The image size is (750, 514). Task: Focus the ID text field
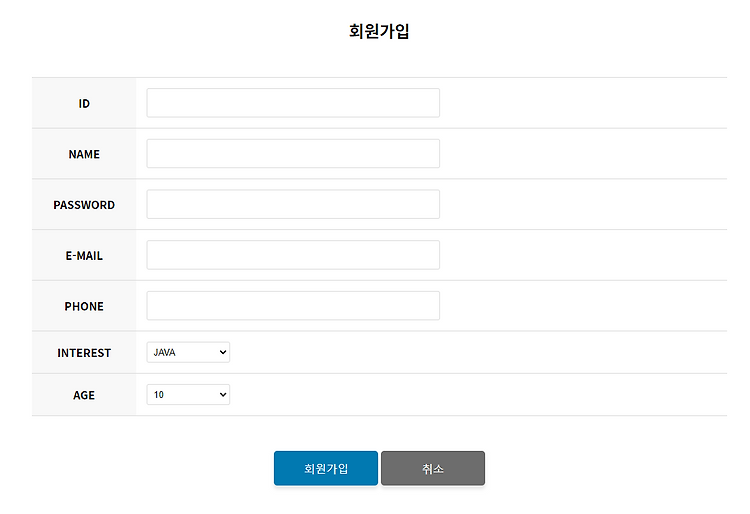(293, 103)
